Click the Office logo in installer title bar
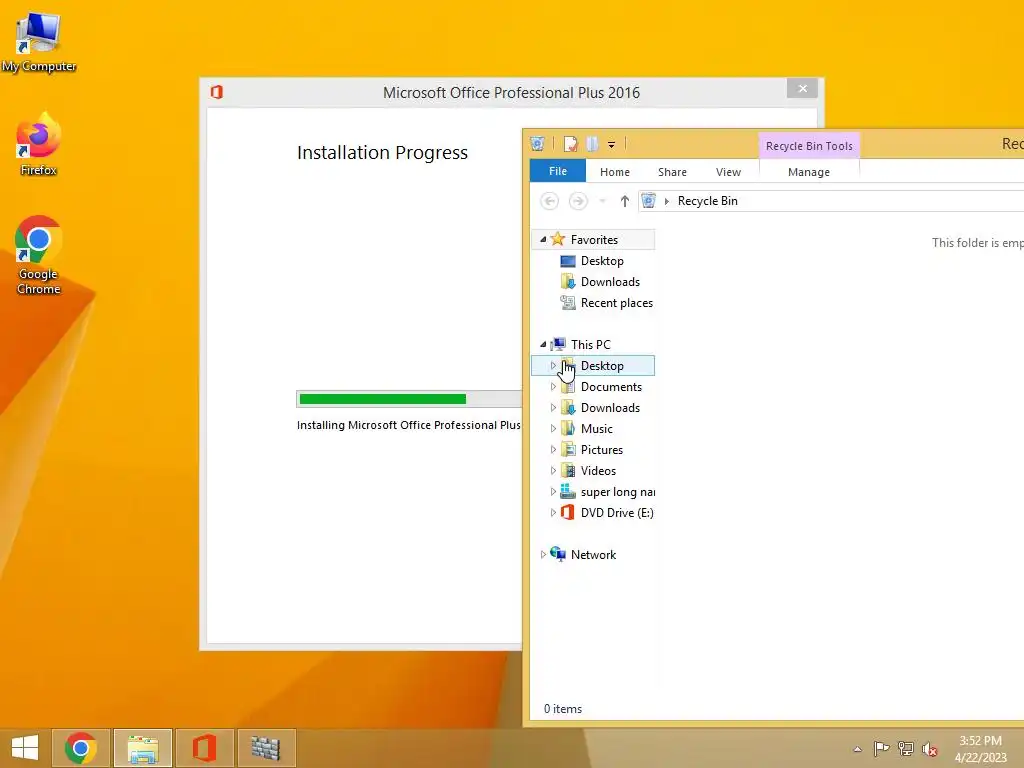The image size is (1024, 768). point(217,92)
